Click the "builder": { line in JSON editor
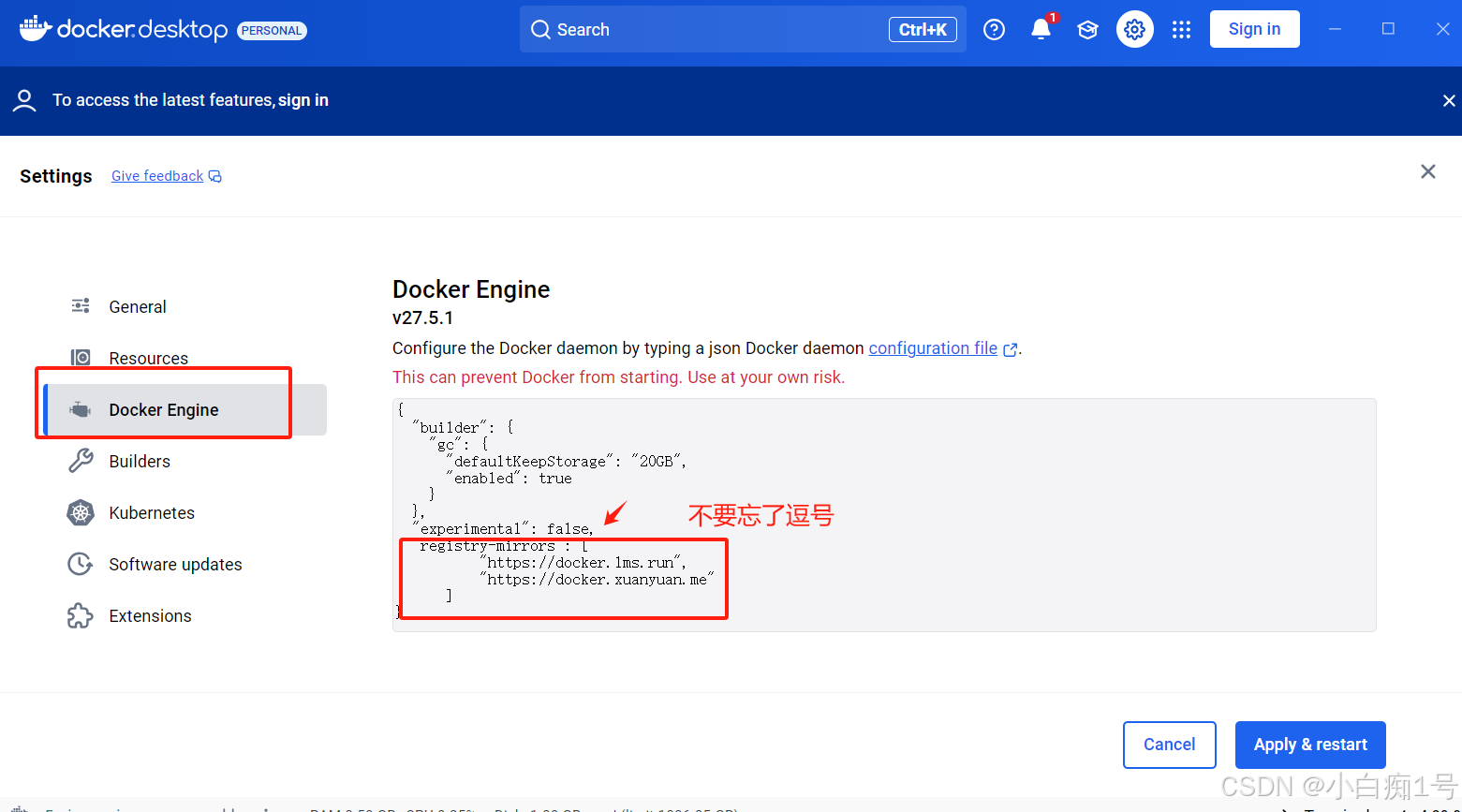Image resolution: width=1462 pixels, height=812 pixels. pyautogui.click(x=463, y=427)
